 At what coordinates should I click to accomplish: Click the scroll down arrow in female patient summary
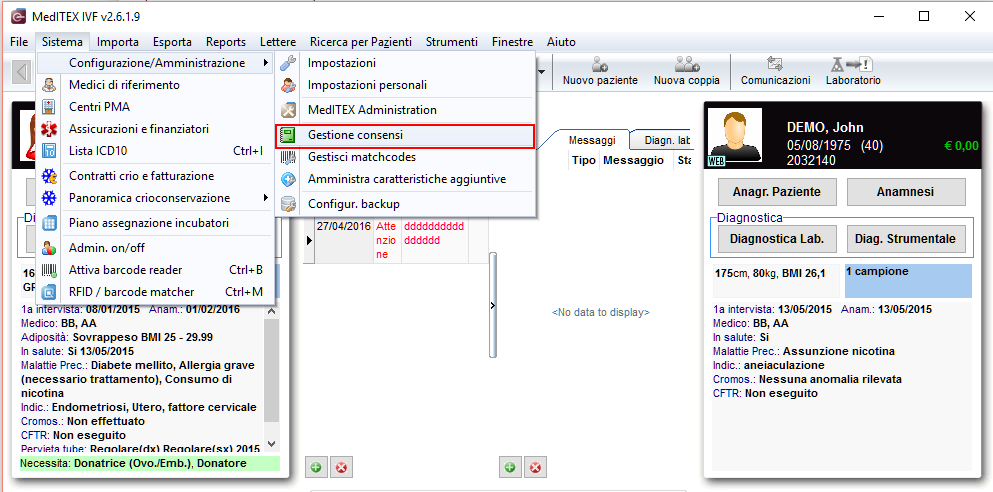(271, 445)
